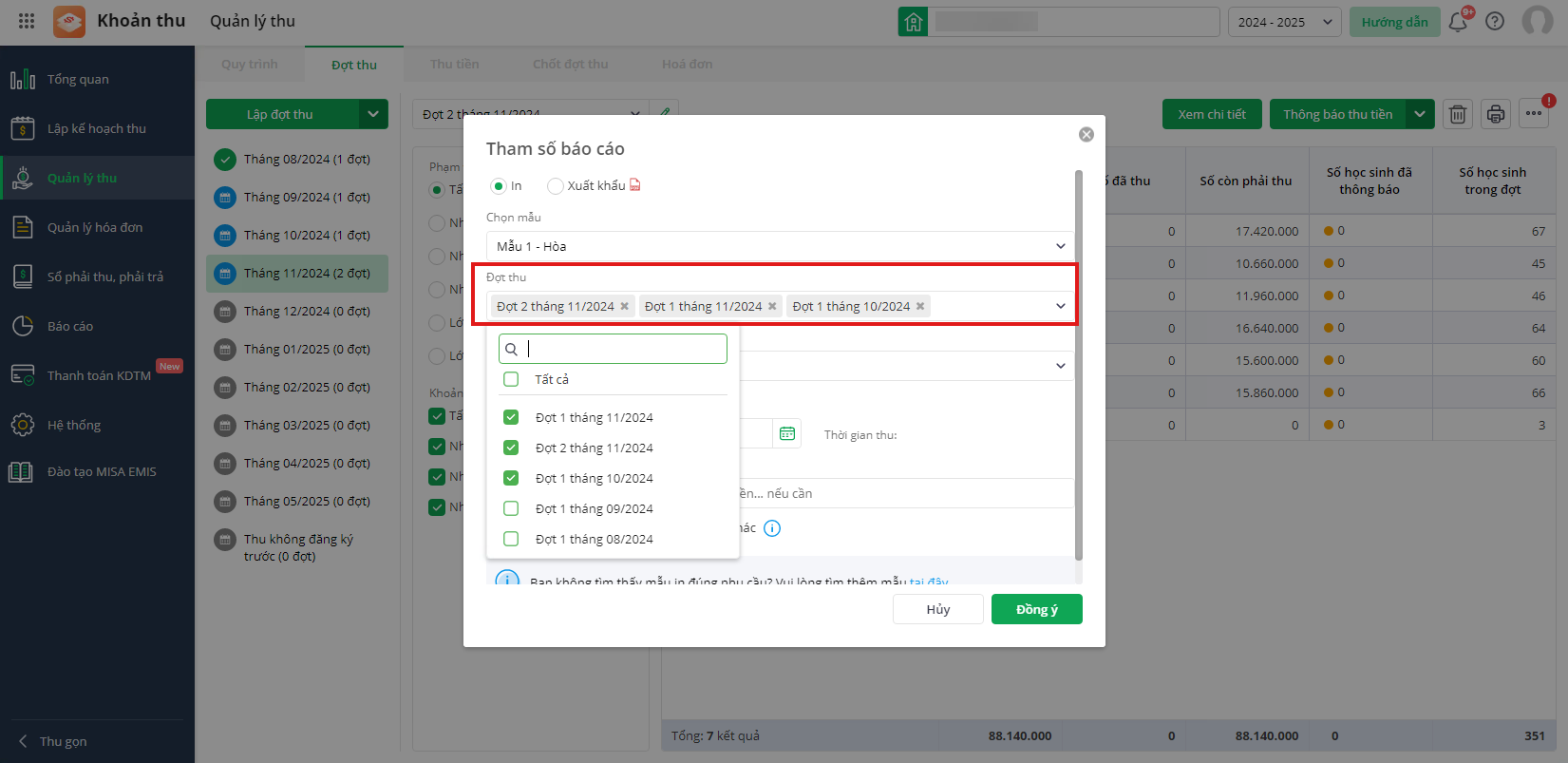This screenshot has width=1568, height=763.
Task: Select the 'Xuất khẩu' radio option
Action: coord(556,186)
